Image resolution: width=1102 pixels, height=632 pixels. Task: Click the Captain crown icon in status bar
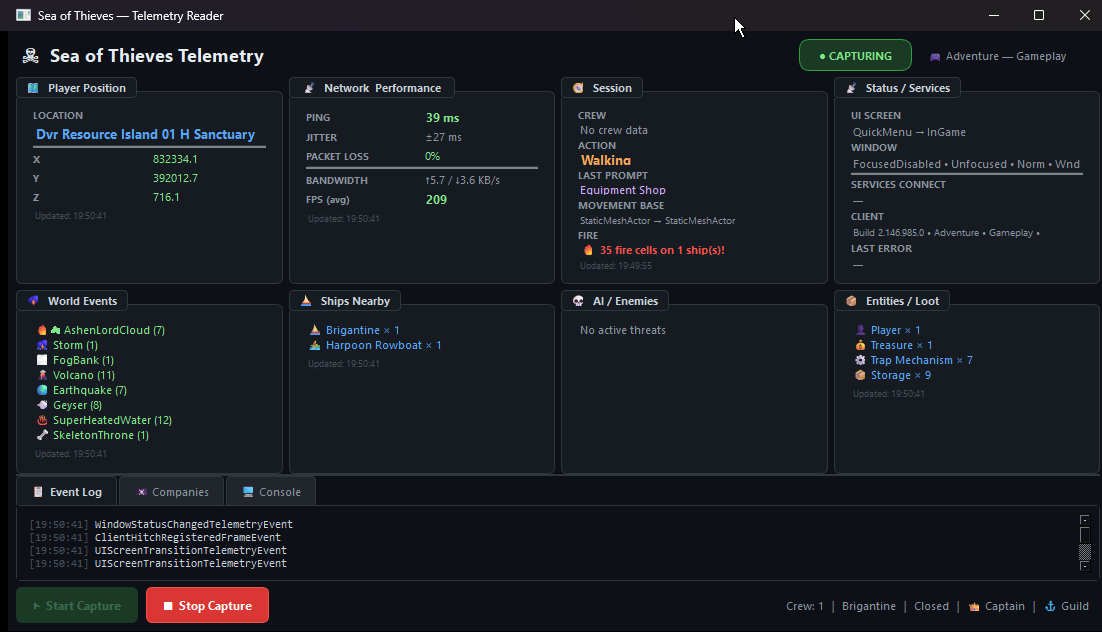point(973,606)
